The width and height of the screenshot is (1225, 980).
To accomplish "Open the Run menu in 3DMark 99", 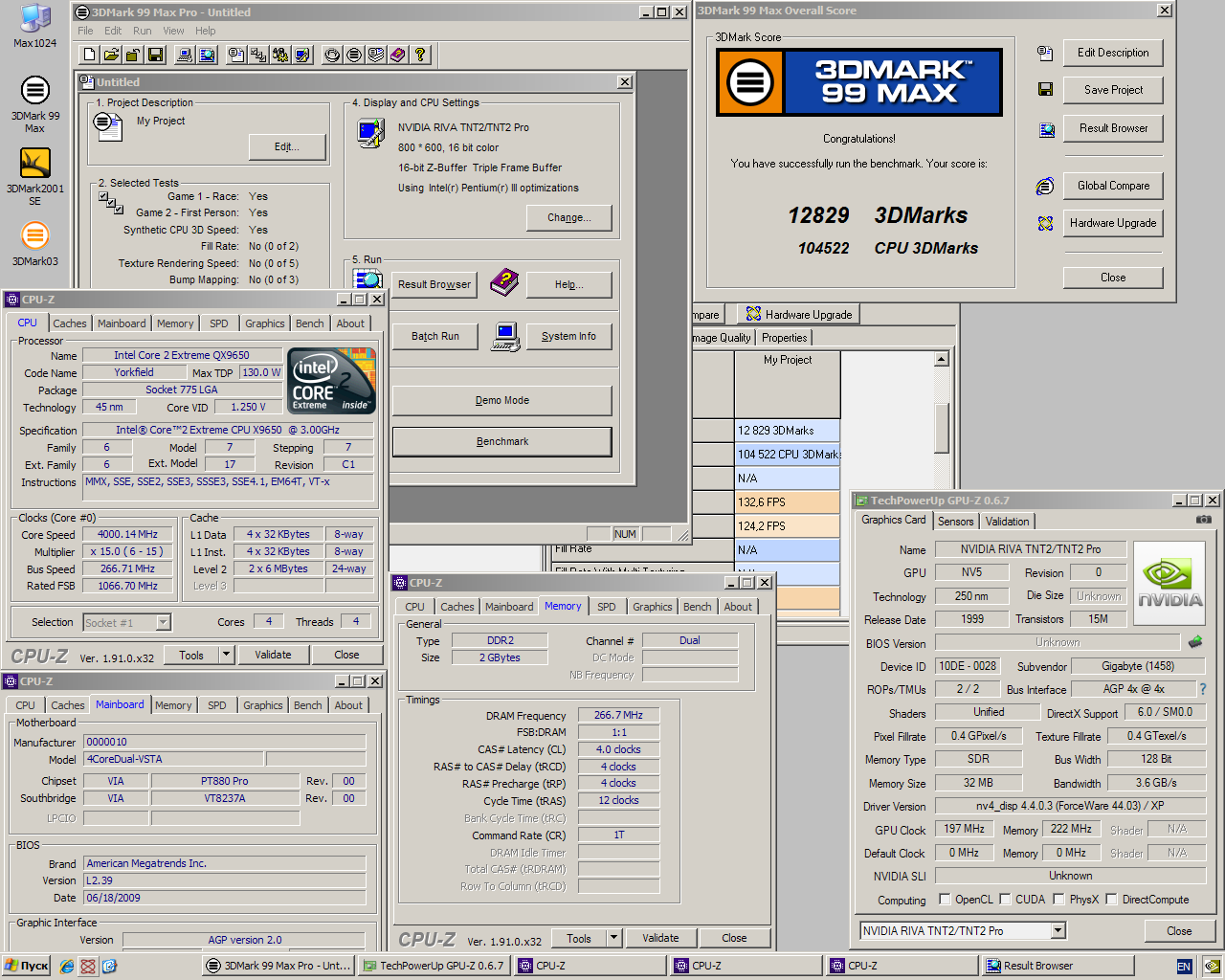I will 142,31.
